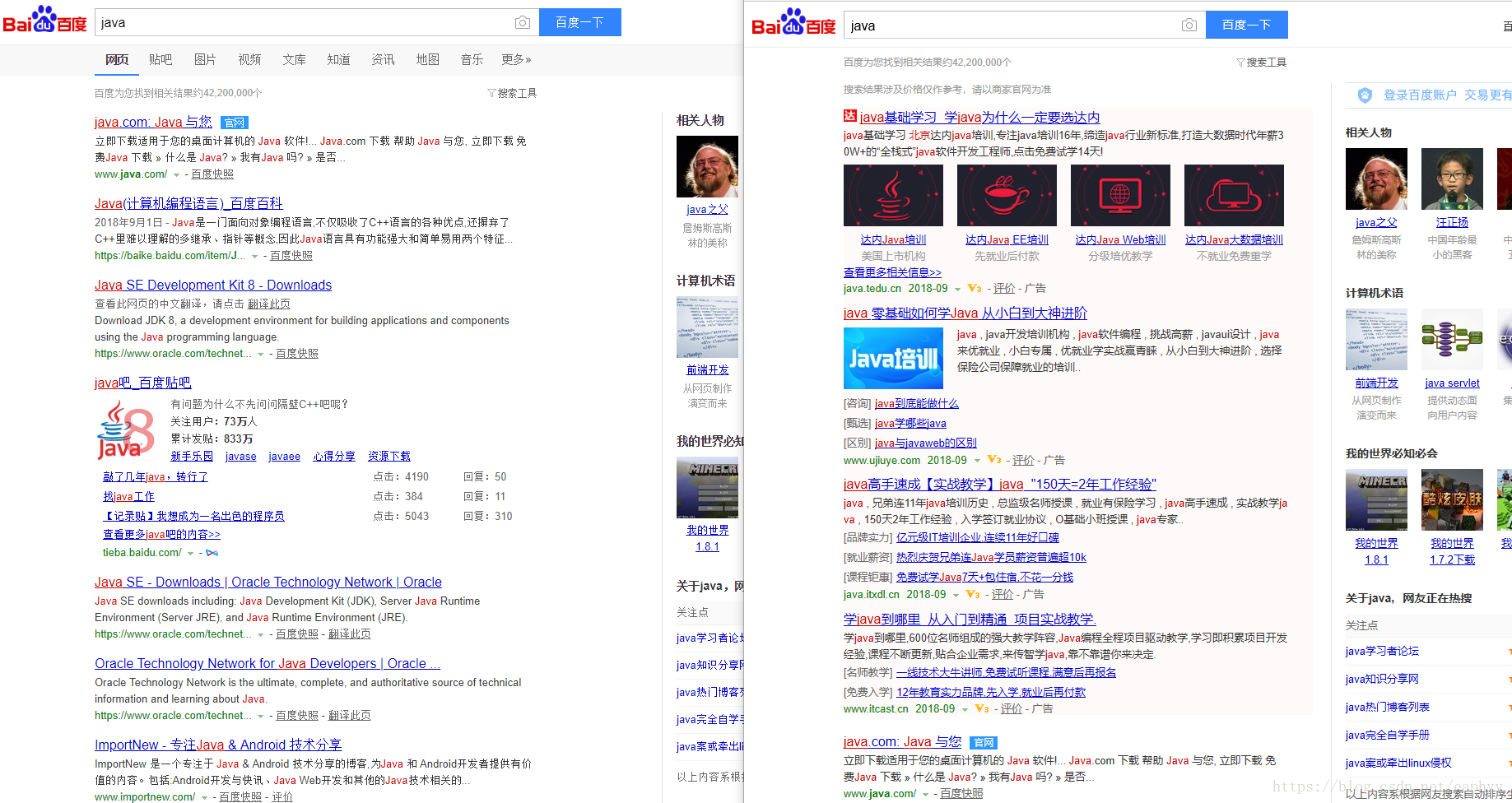
Task: Open java高手速成【实战教学】ad result
Action: tap(1000, 484)
